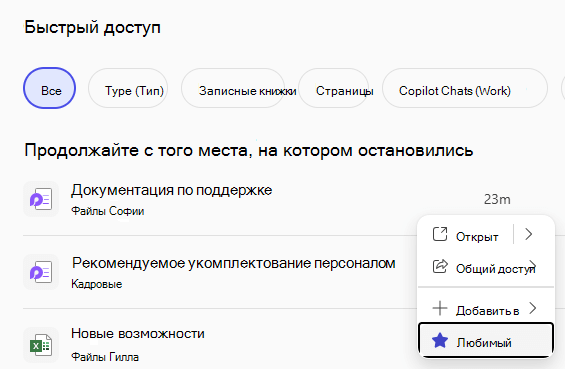Expand the Добавить в submenu chevron
The height and width of the screenshot is (369, 565).
tap(533, 308)
